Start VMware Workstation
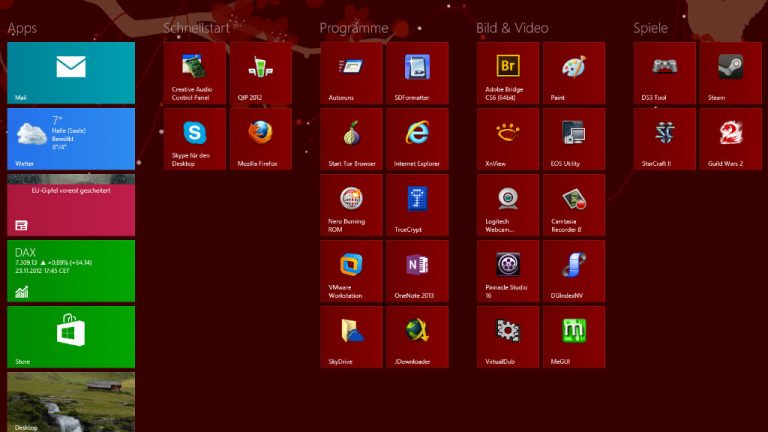768x432 pixels. pos(351,271)
